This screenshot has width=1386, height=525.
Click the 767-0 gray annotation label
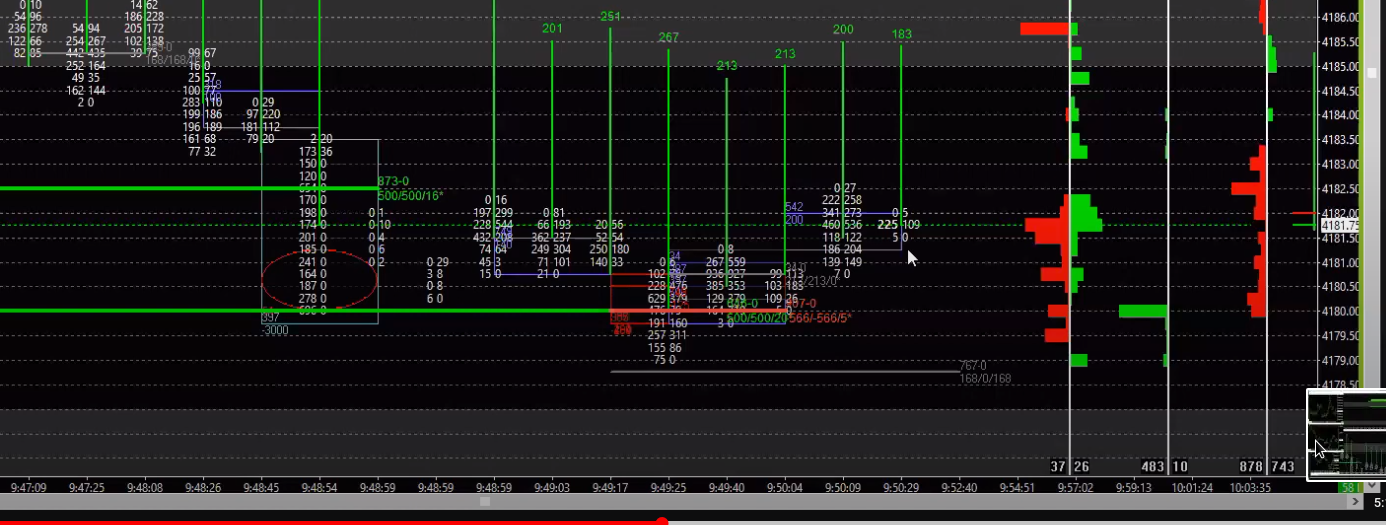click(x=973, y=366)
